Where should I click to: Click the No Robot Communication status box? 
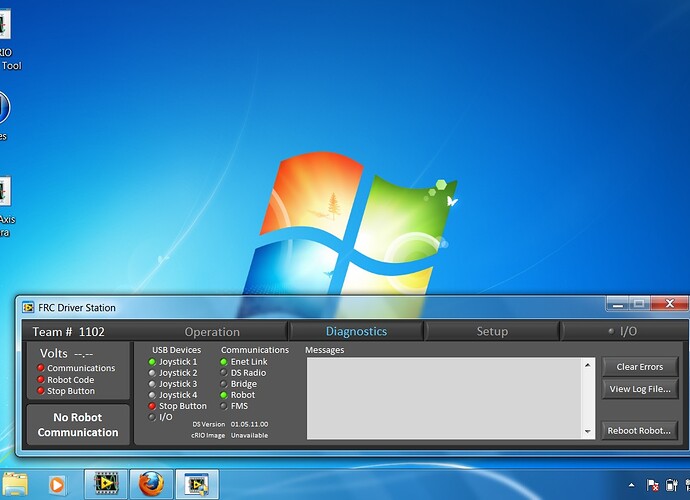[78, 425]
